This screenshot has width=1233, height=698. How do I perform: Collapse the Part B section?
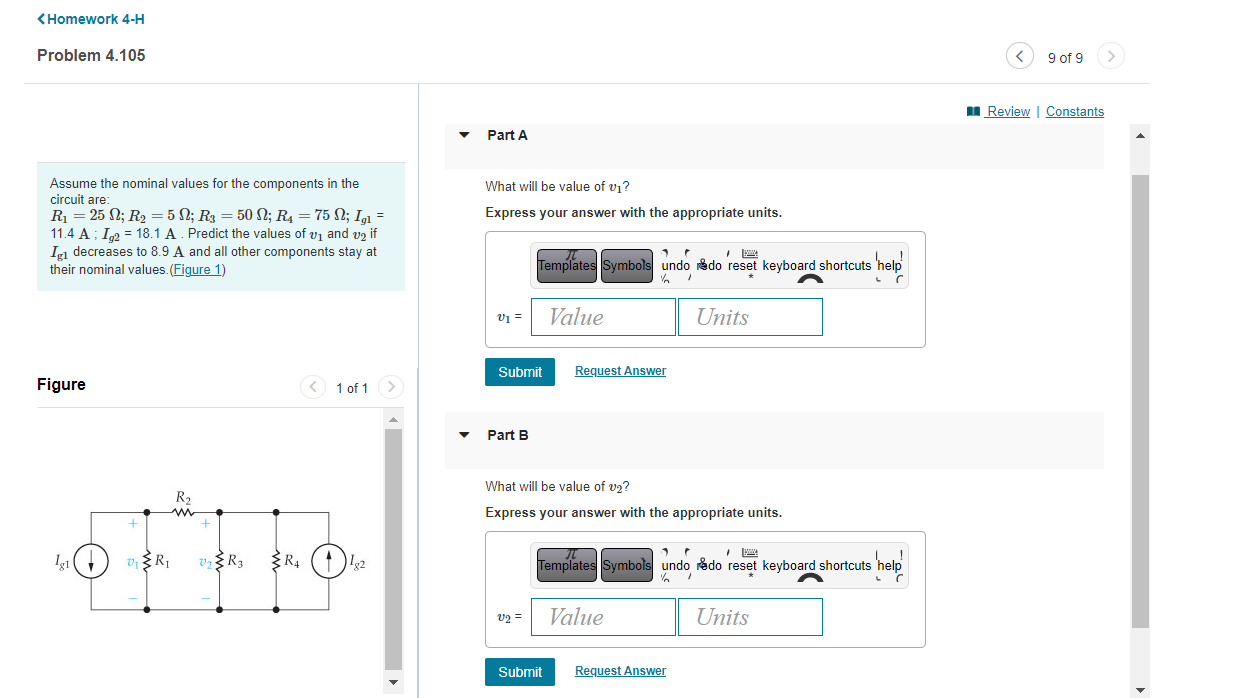coord(463,434)
